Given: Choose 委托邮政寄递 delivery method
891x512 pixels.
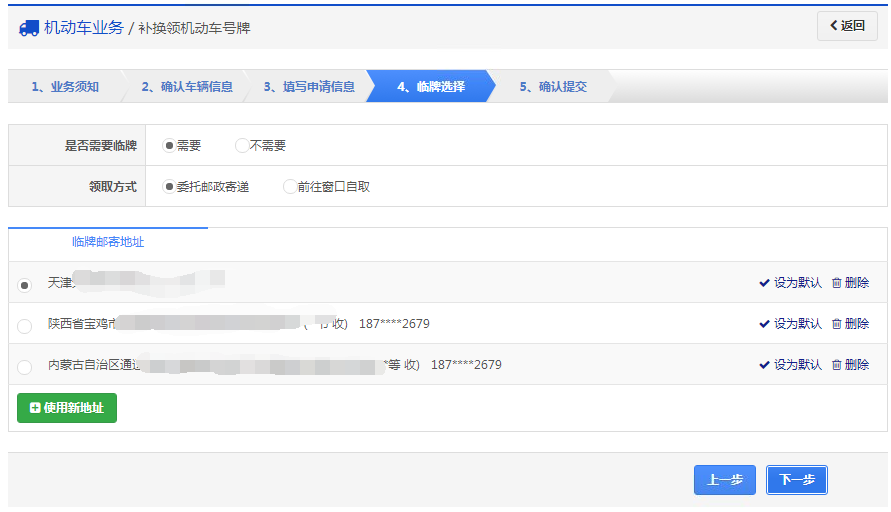Looking at the screenshot, I should point(169,187).
